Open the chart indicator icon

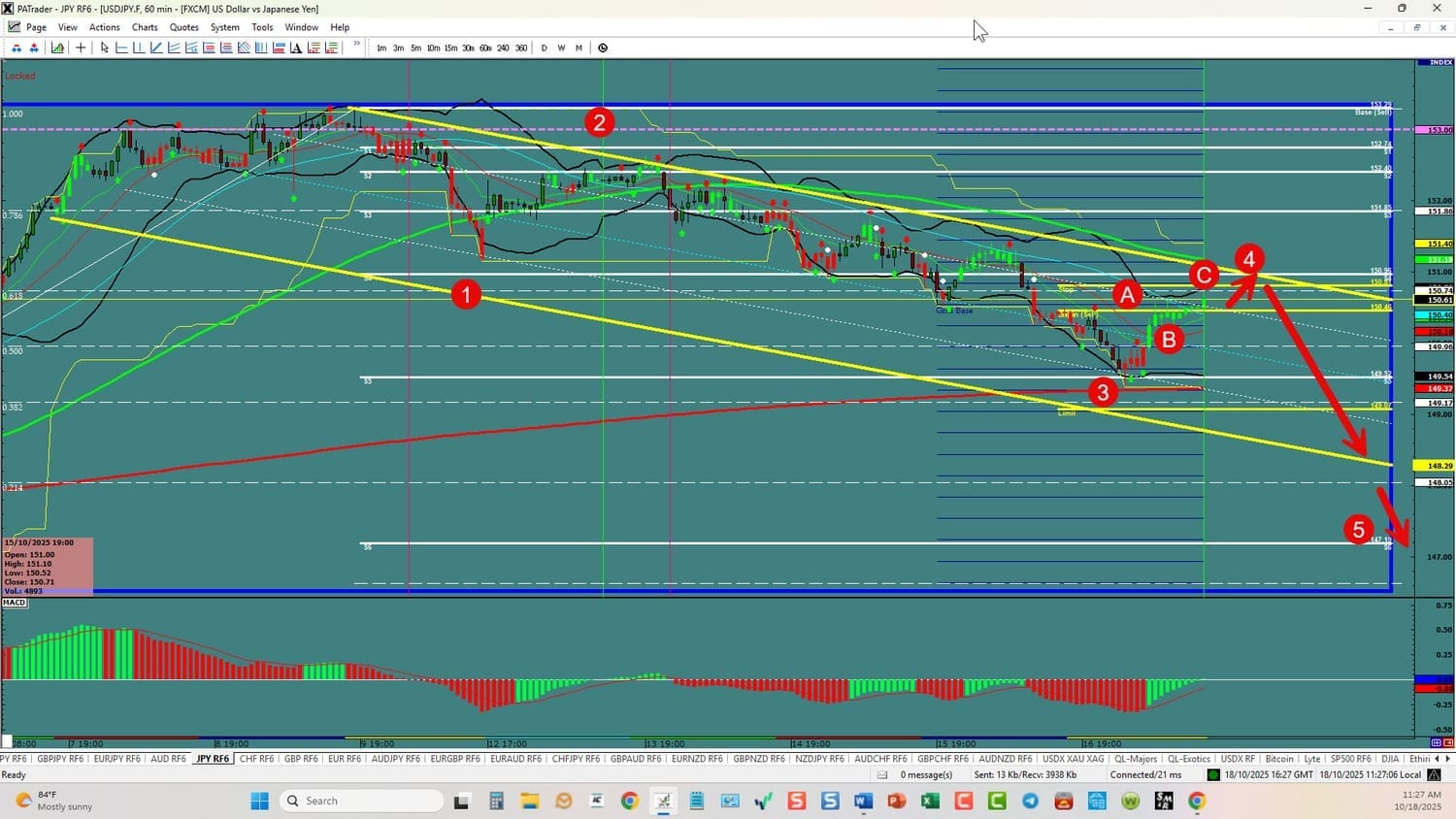point(58,48)
